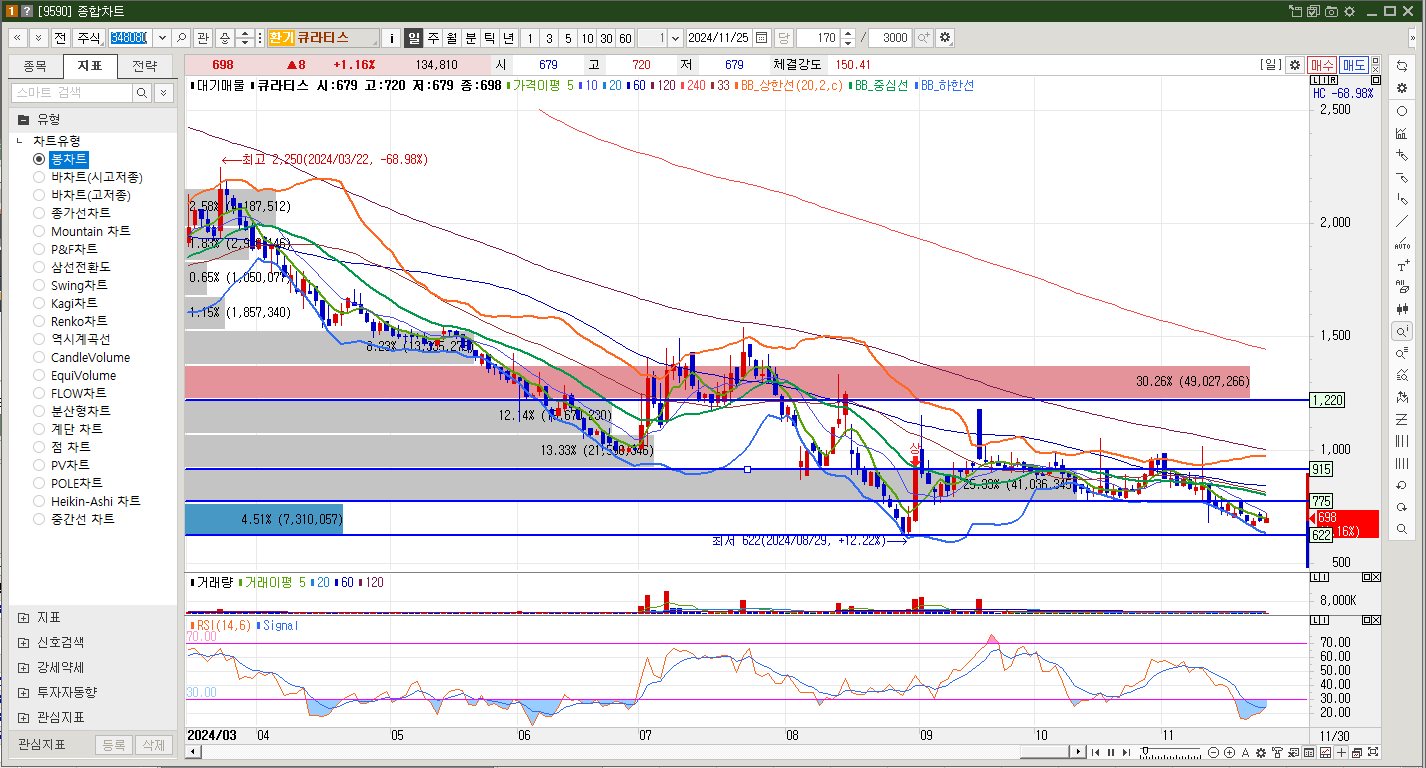This screenshot has width=1426, height=768.
Task: Expand the 관심지표 section
Action: point(23,717)
